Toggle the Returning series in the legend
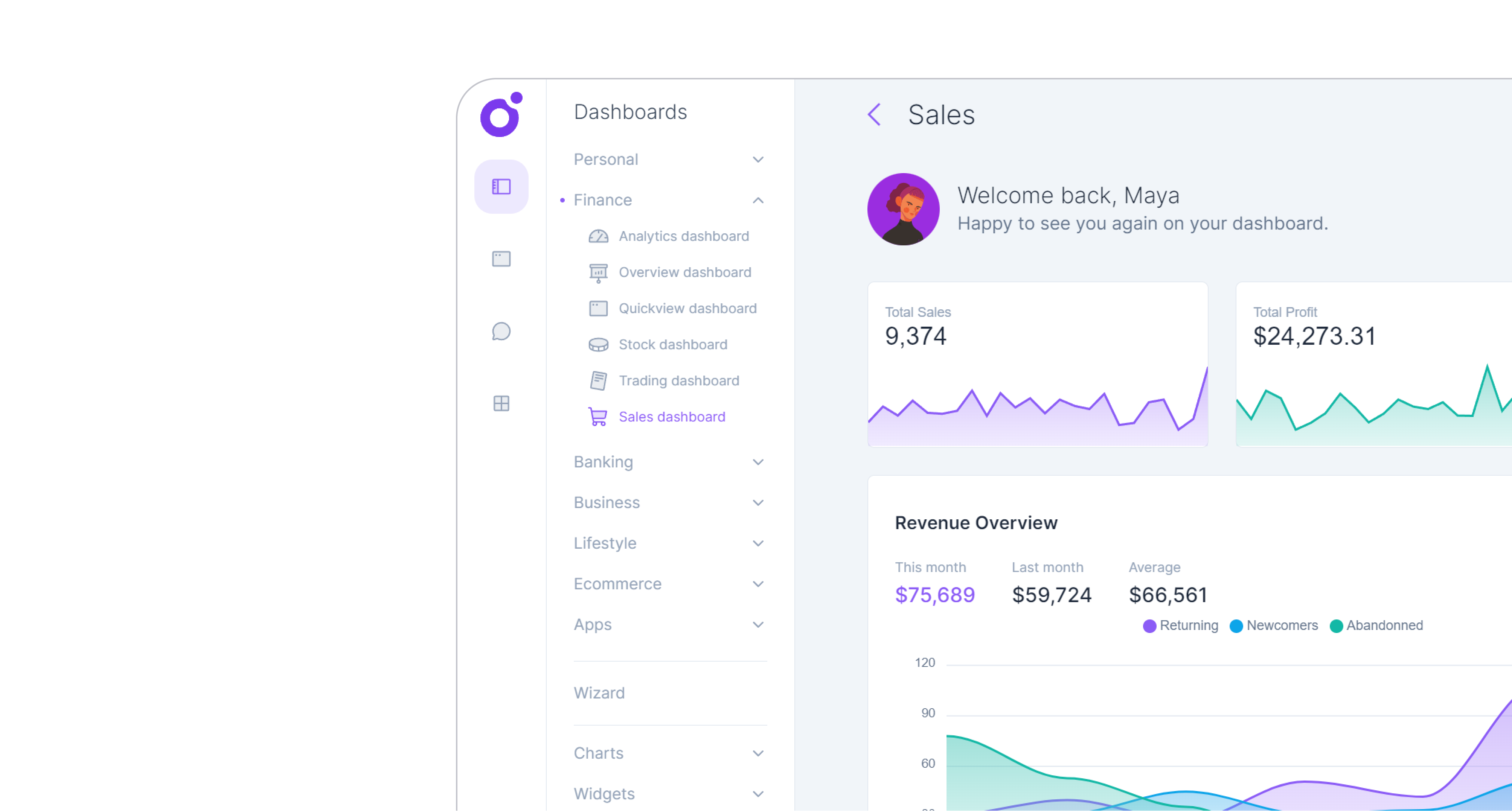 [x=1180, y=625]
